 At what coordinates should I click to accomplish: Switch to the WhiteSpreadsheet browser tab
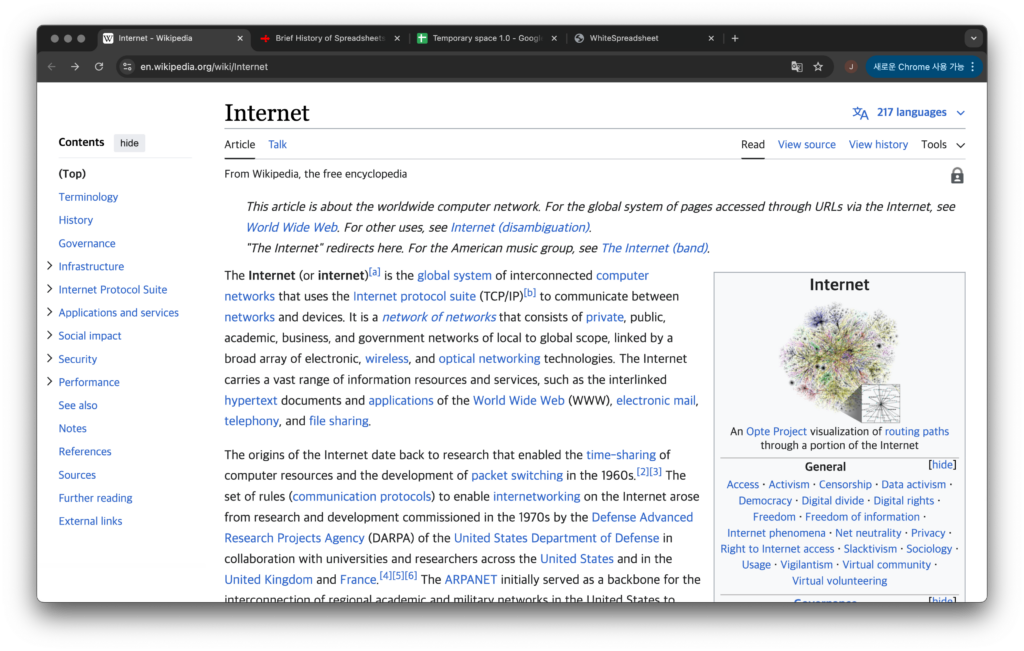(x=638, y=38)
